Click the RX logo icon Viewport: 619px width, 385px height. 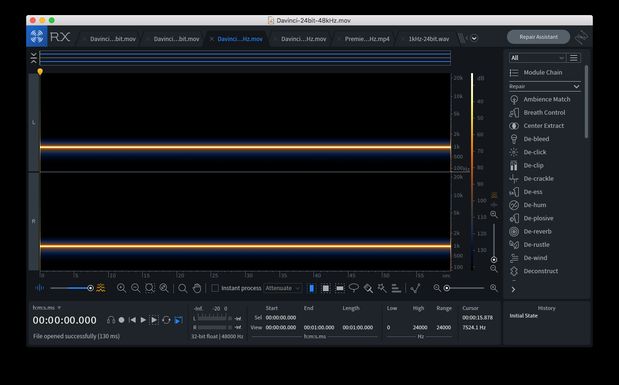37,37
